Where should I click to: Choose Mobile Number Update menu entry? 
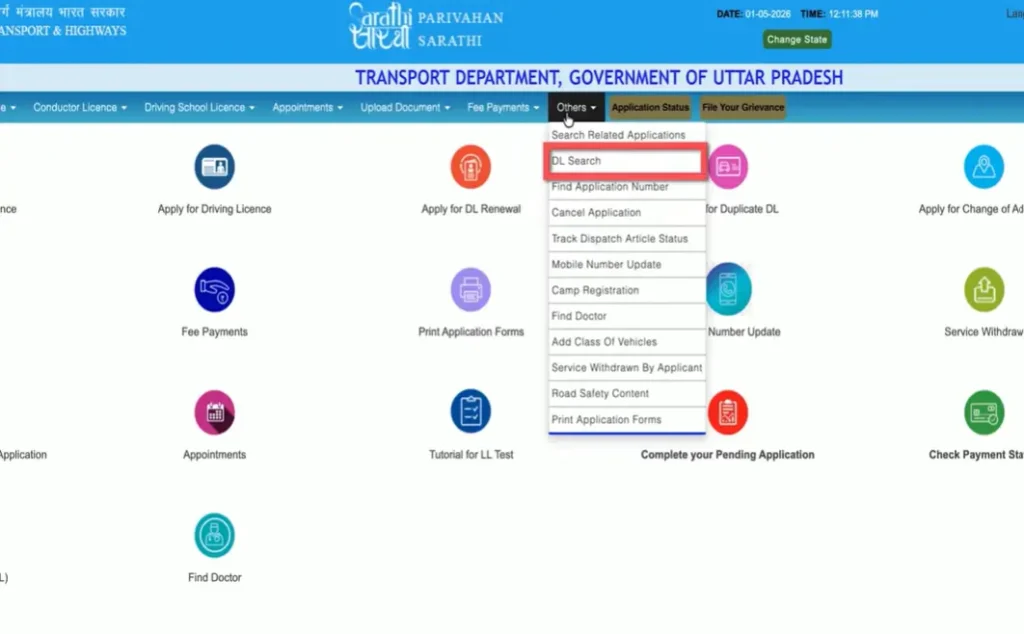point(626,264)
